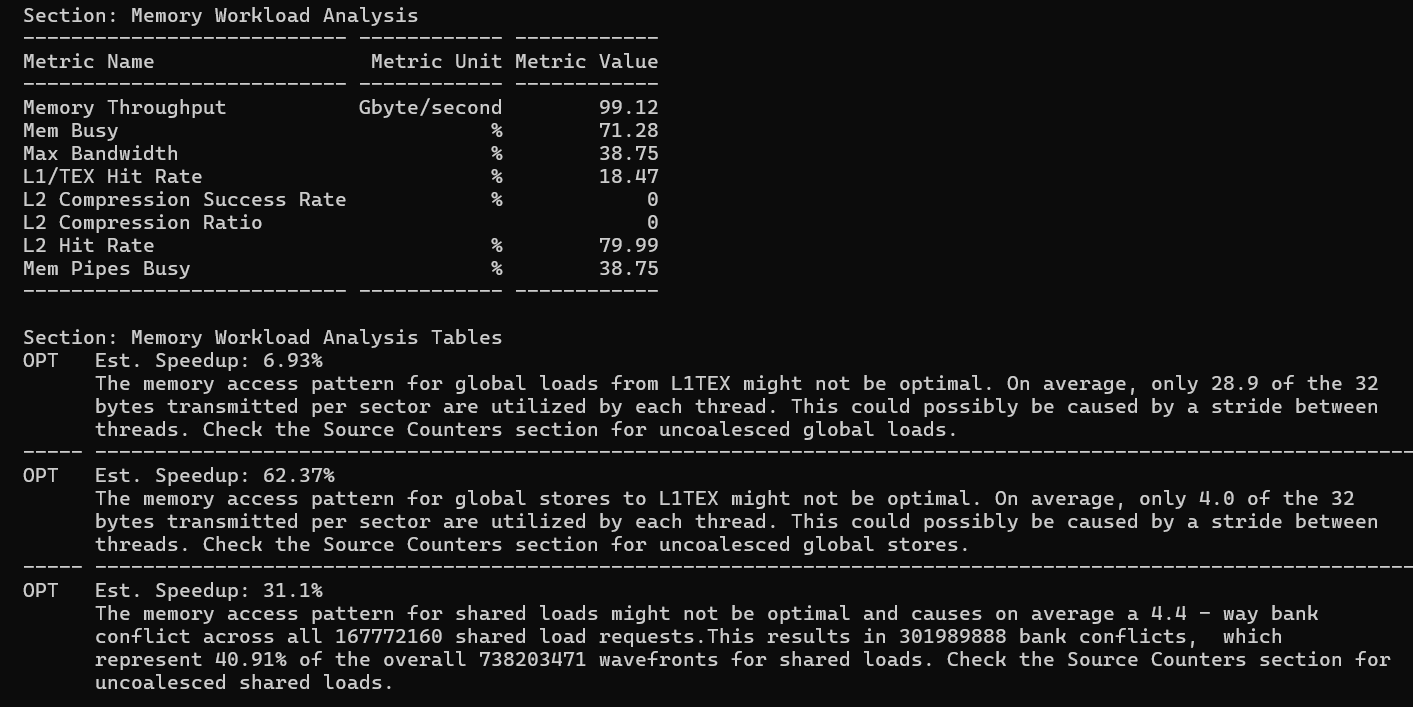The height and width of the screenshot is (707, 1413).
Task: Select the 'L1/TEX Hit Rate' metric name
Action: tap(113, 177)
